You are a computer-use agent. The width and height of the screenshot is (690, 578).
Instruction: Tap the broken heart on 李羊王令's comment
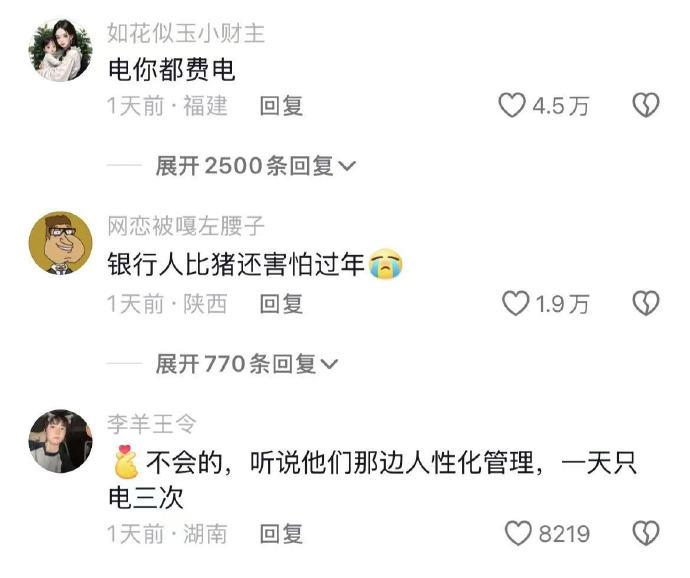point(646,533)
